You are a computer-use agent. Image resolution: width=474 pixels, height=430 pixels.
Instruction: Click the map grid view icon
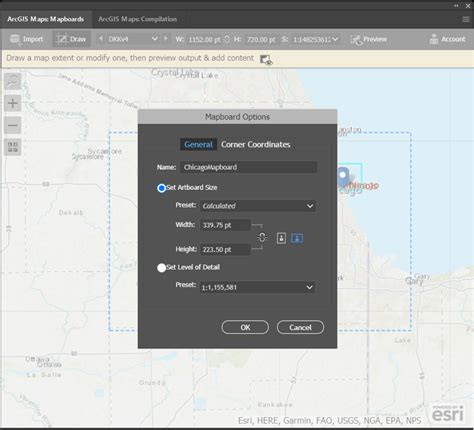[13, 147]
